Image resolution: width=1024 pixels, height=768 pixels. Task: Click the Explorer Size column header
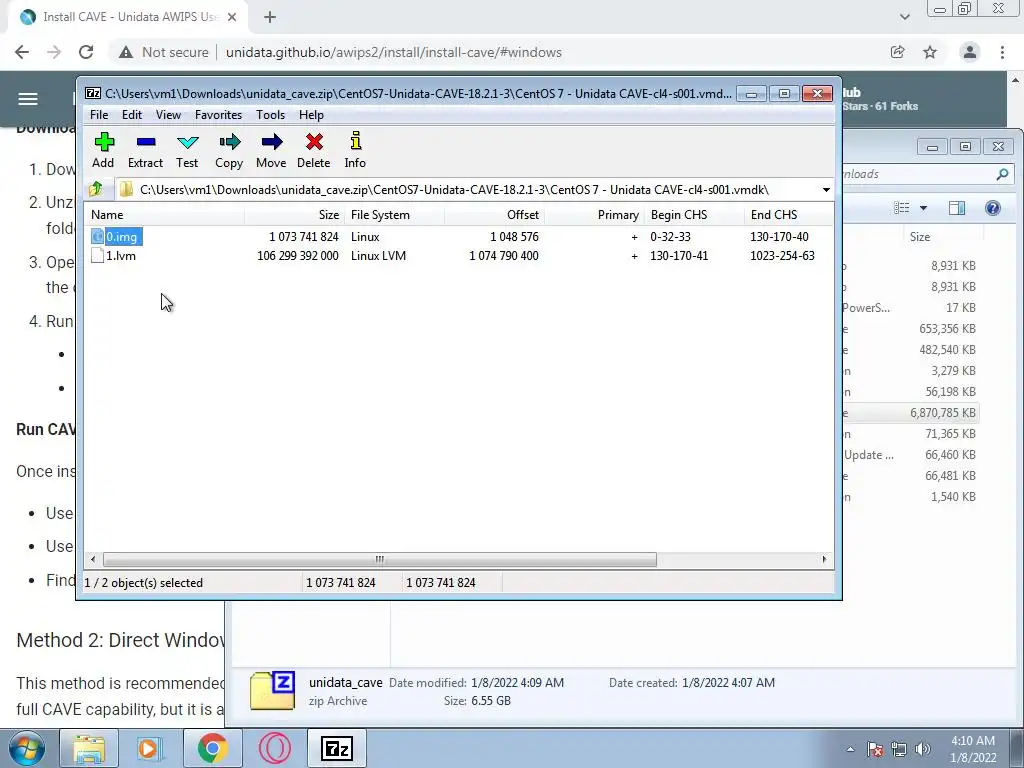[x=920, y=236]
